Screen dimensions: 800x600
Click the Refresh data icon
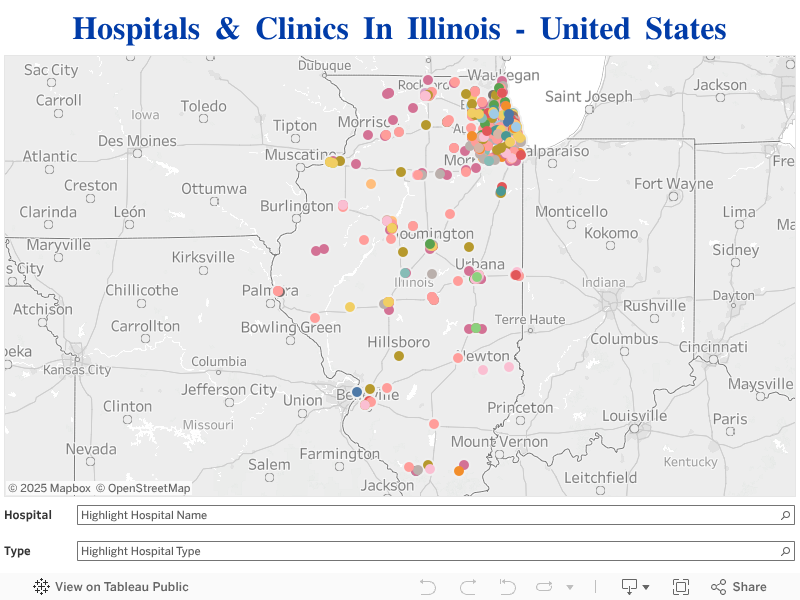544,587
